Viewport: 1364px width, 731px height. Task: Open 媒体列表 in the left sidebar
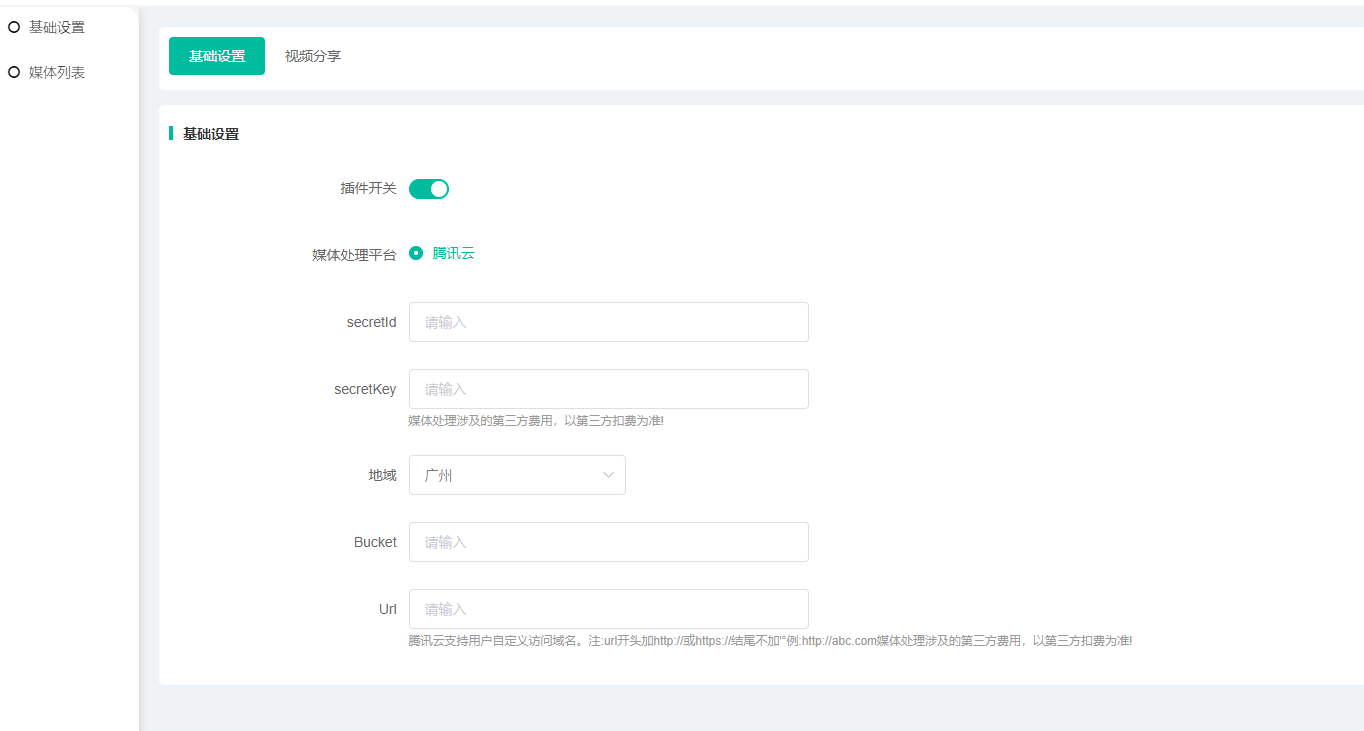pyautogui.click(x=57, y=72)
